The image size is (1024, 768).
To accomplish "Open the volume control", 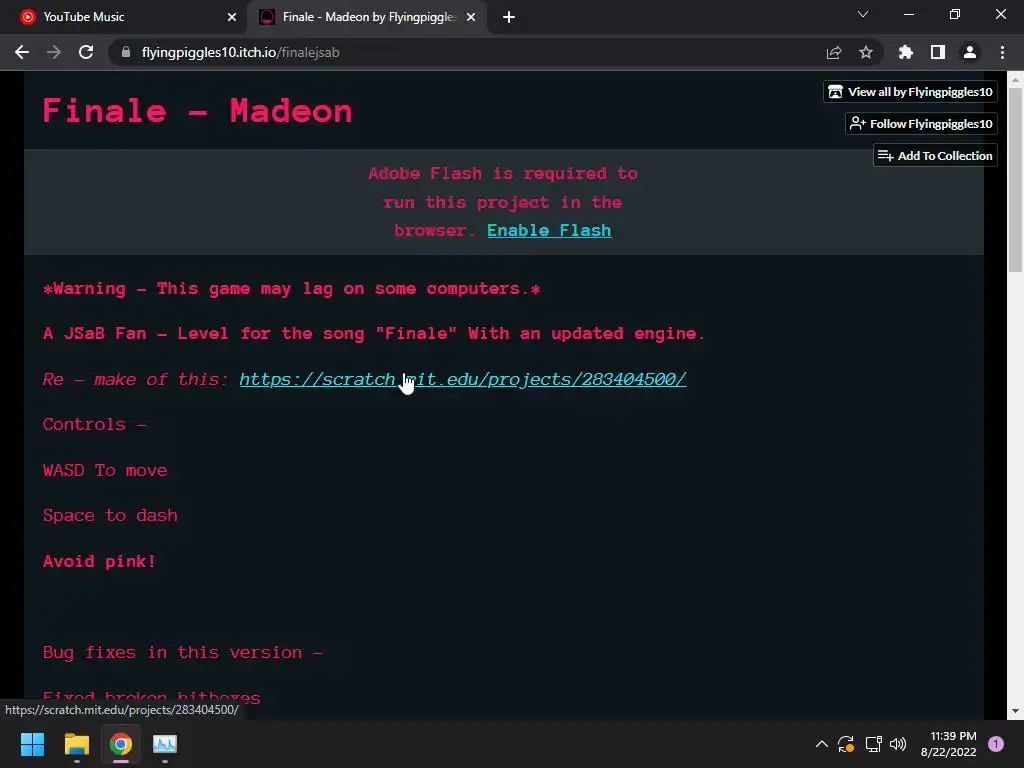I will [x=898, y=744].
